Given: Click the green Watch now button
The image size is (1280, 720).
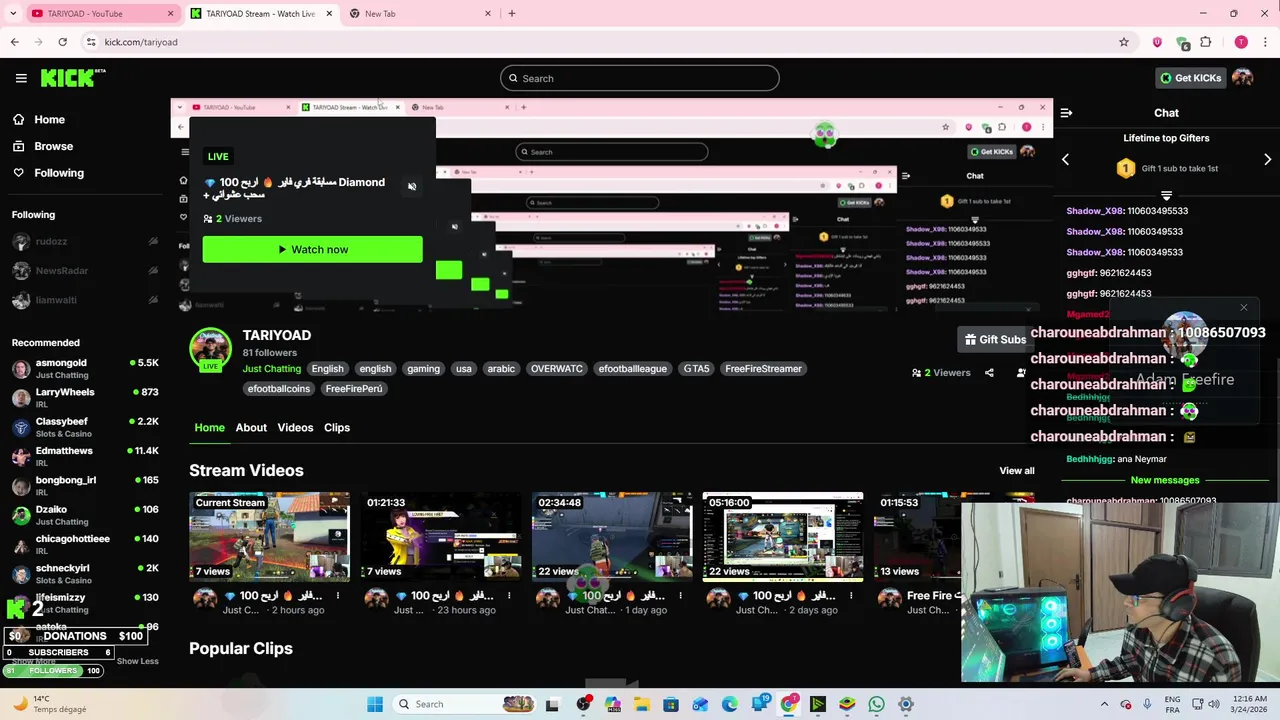Looking at the screenshot, I should click(312, 249).
